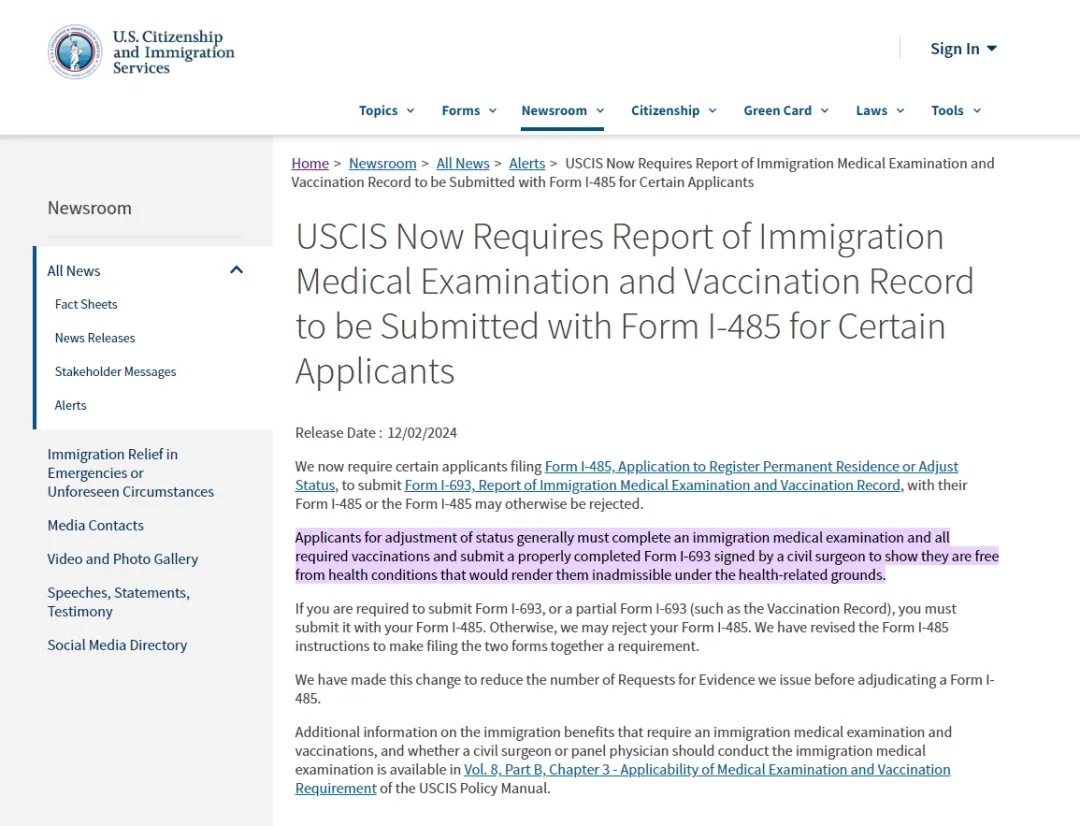The height and width of the screenshot is (826, 1080).
Task: Click the USCIS seal logo
Action: point(75,52)
